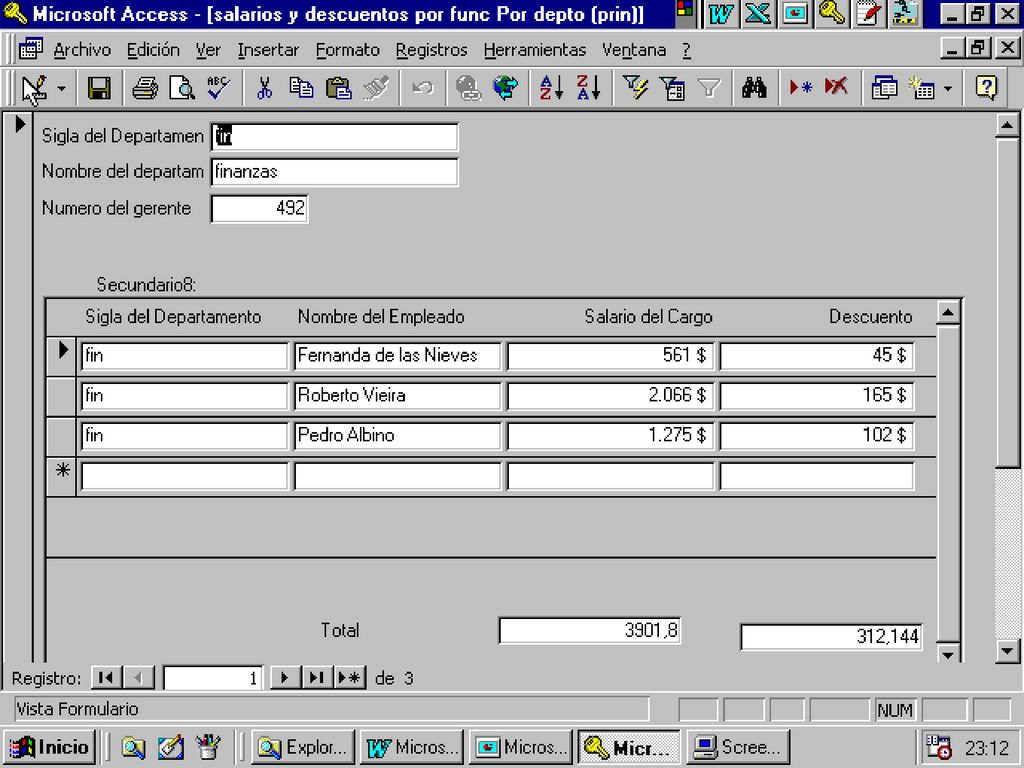
Task: Click discount cell 102 $
Action: (x=816, y=436)
